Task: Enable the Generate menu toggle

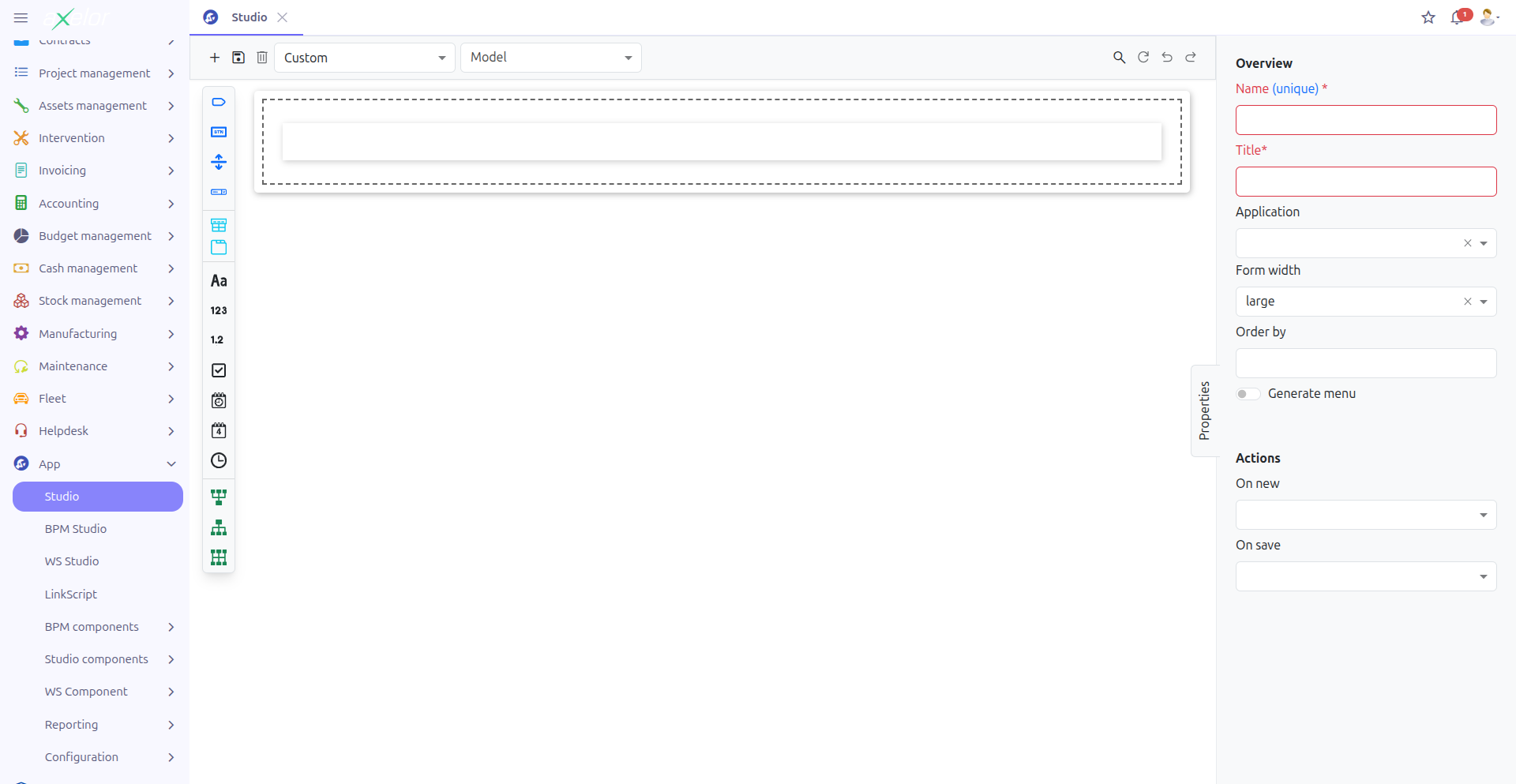Action: 1248,393
